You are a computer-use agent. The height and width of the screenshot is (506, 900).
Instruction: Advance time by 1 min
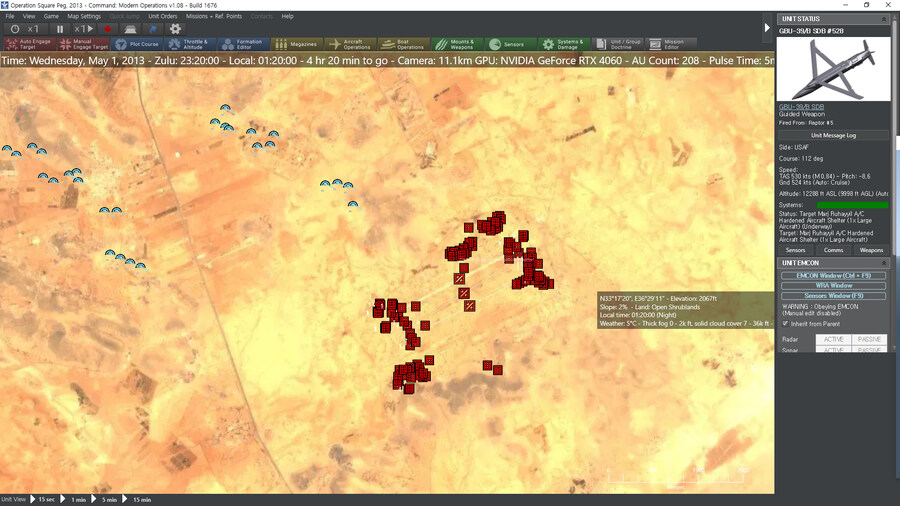tap(73, 500)
